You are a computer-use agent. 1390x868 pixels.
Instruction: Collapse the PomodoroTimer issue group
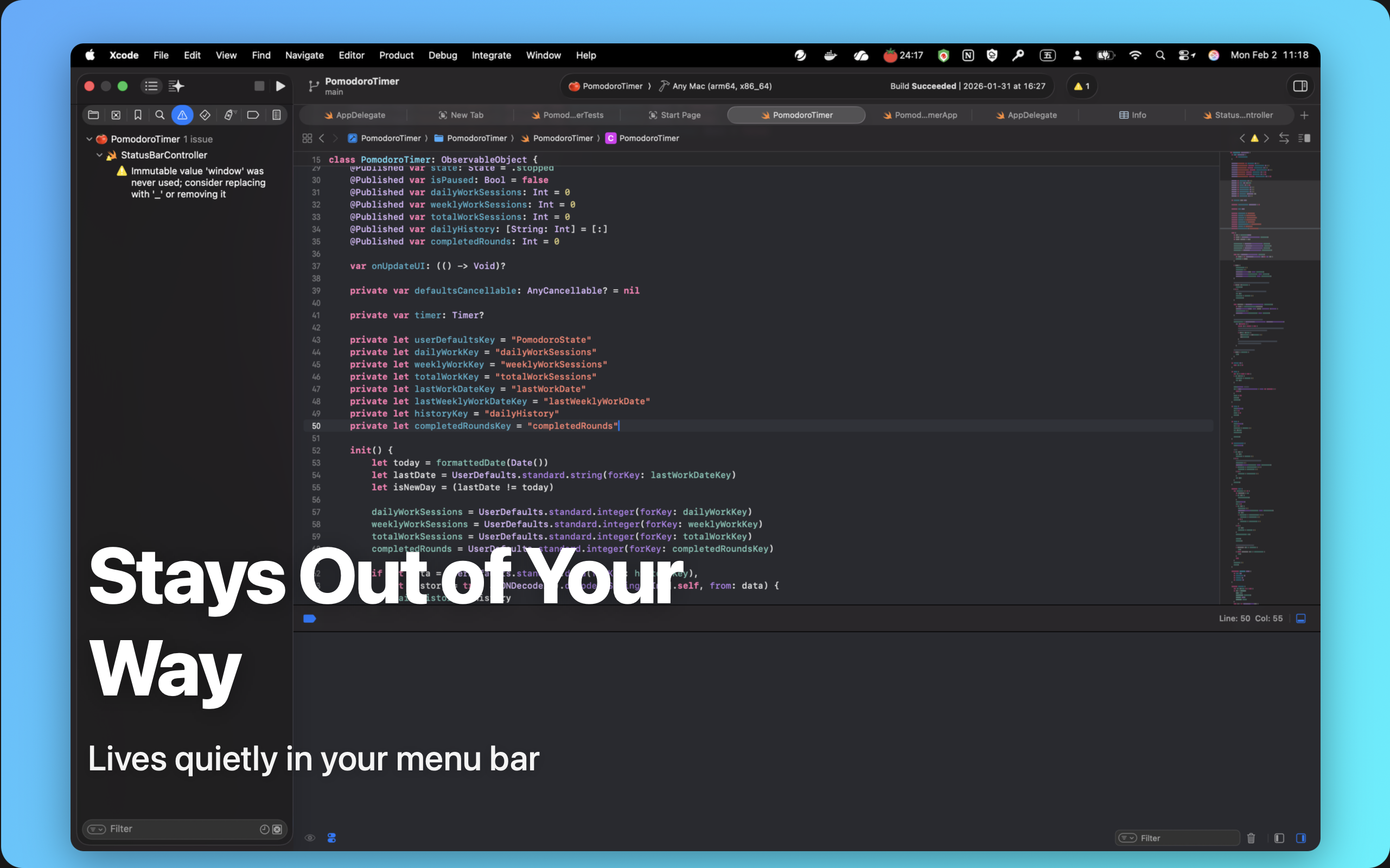[89, 139]
